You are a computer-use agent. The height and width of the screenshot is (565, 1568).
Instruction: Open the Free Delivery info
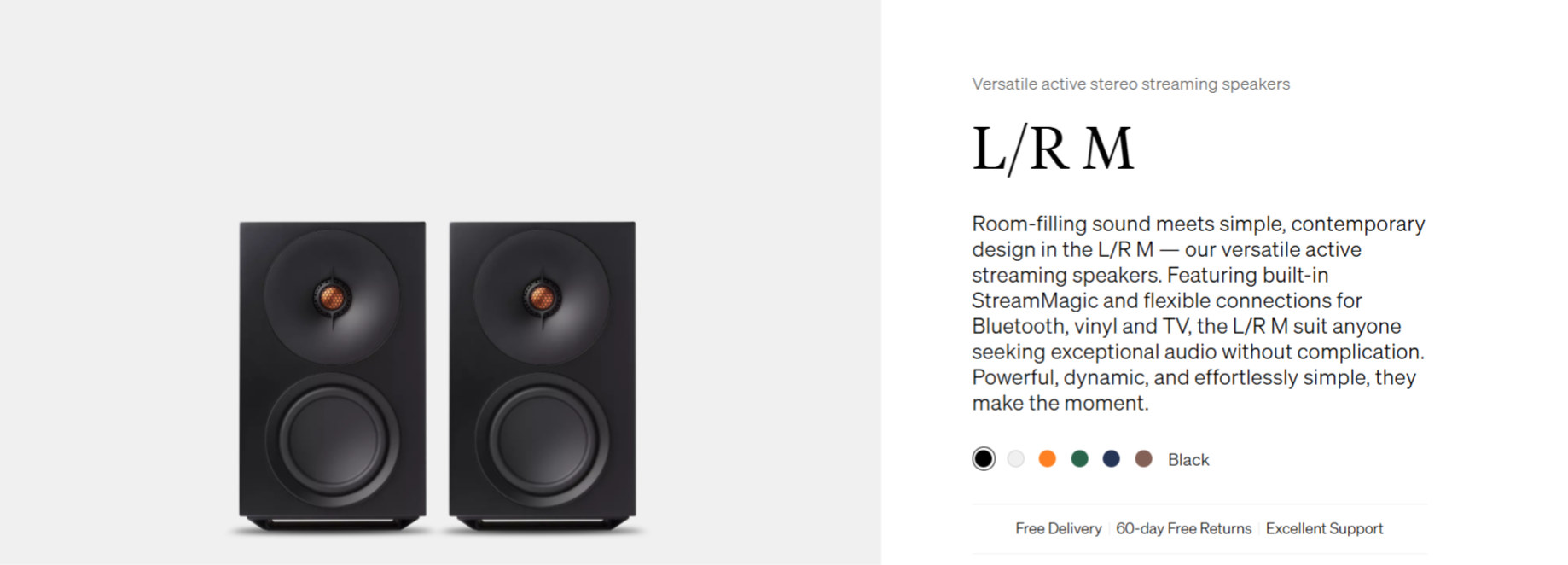coord(1058,529)
